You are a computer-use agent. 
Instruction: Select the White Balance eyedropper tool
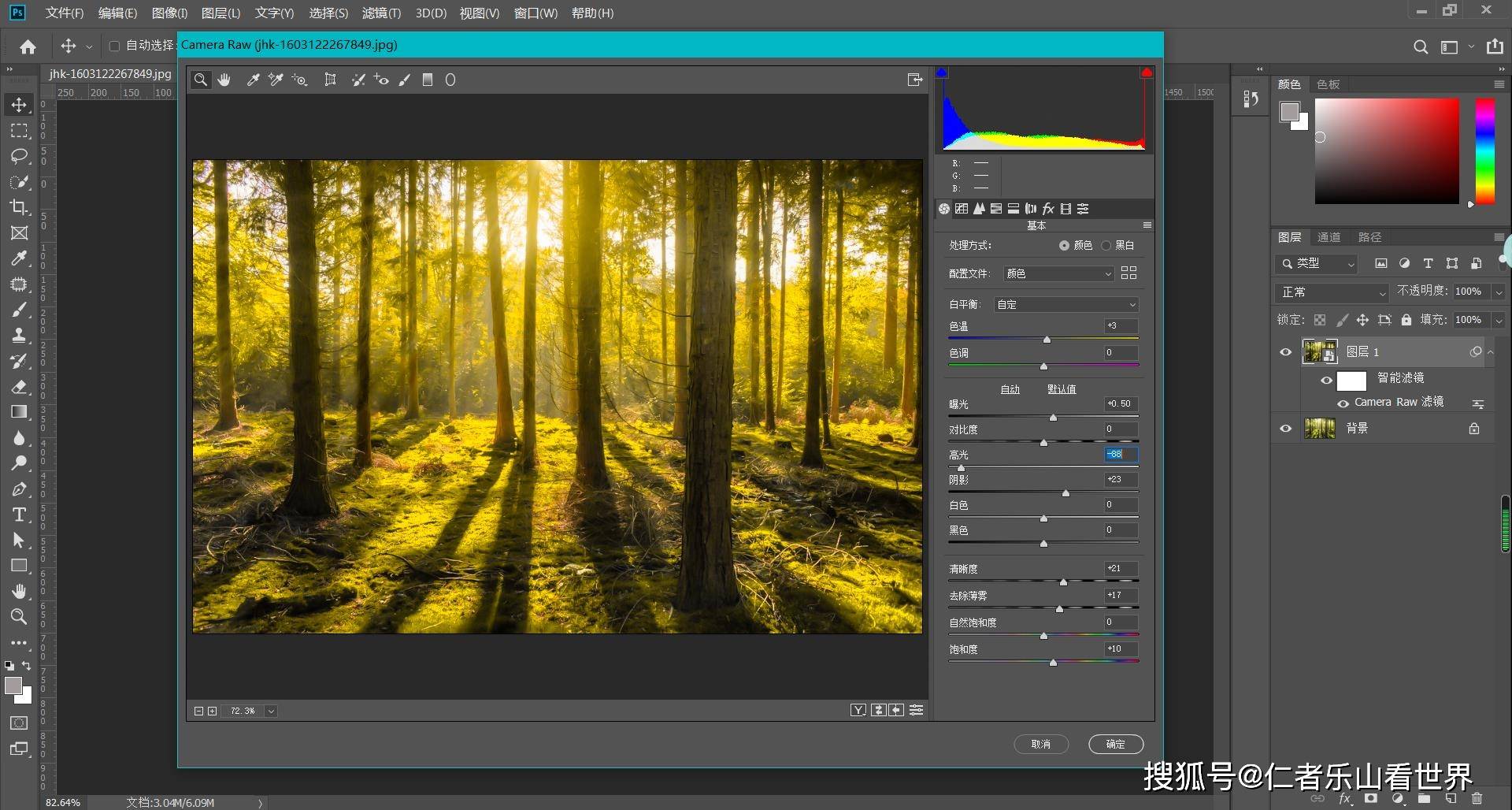pos(253,80)
